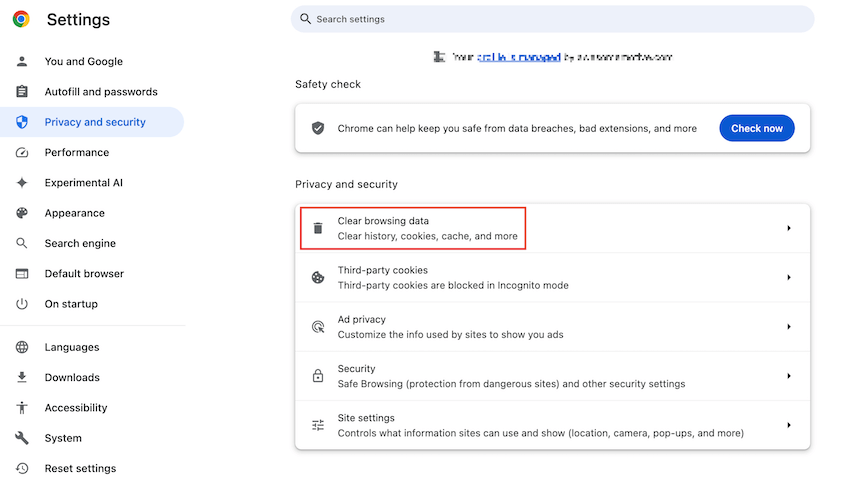This screenshot has height=485, width=845.
Task: Click the Reset settings history icon
Action: point(22,468)
